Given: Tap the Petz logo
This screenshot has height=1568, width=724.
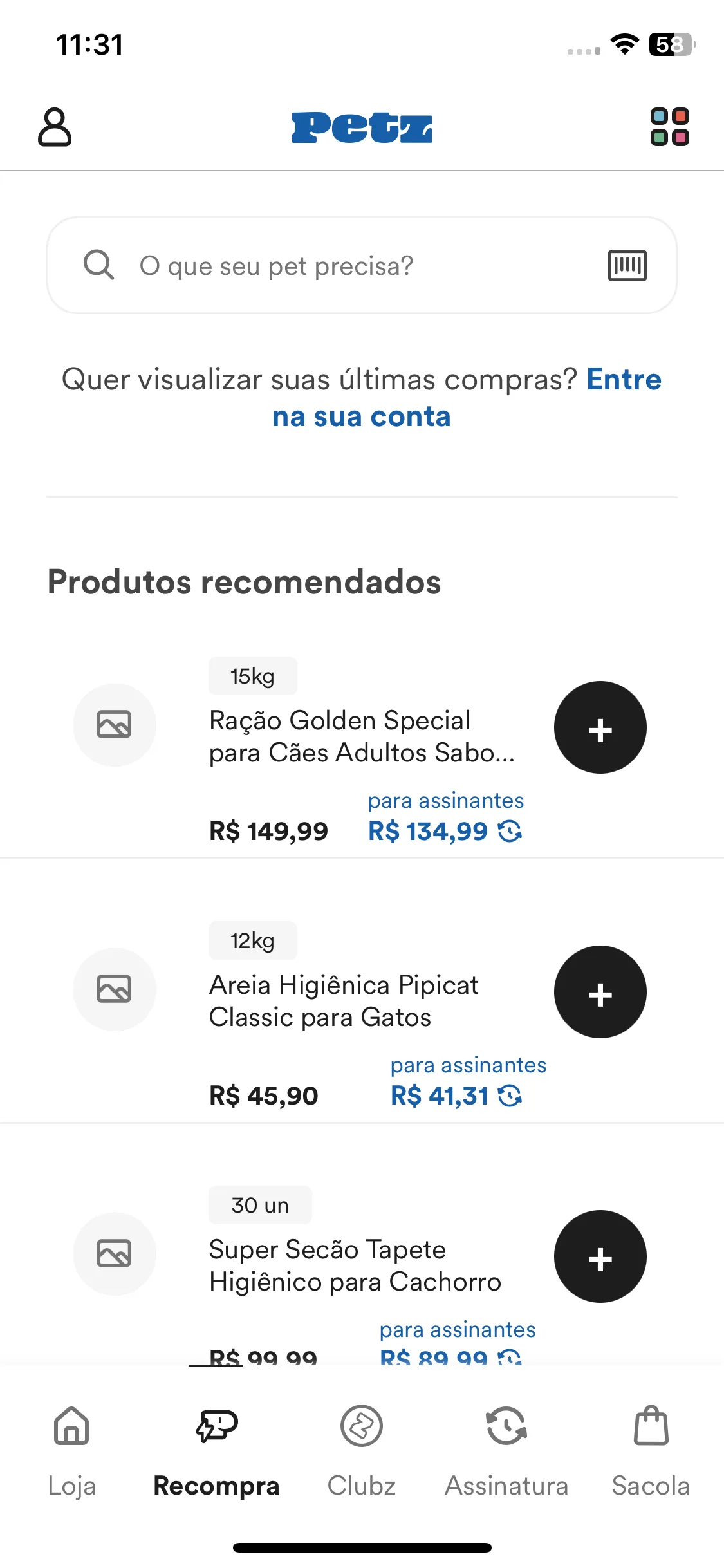Looking at the screenshot, I should [x=362, y=127].
